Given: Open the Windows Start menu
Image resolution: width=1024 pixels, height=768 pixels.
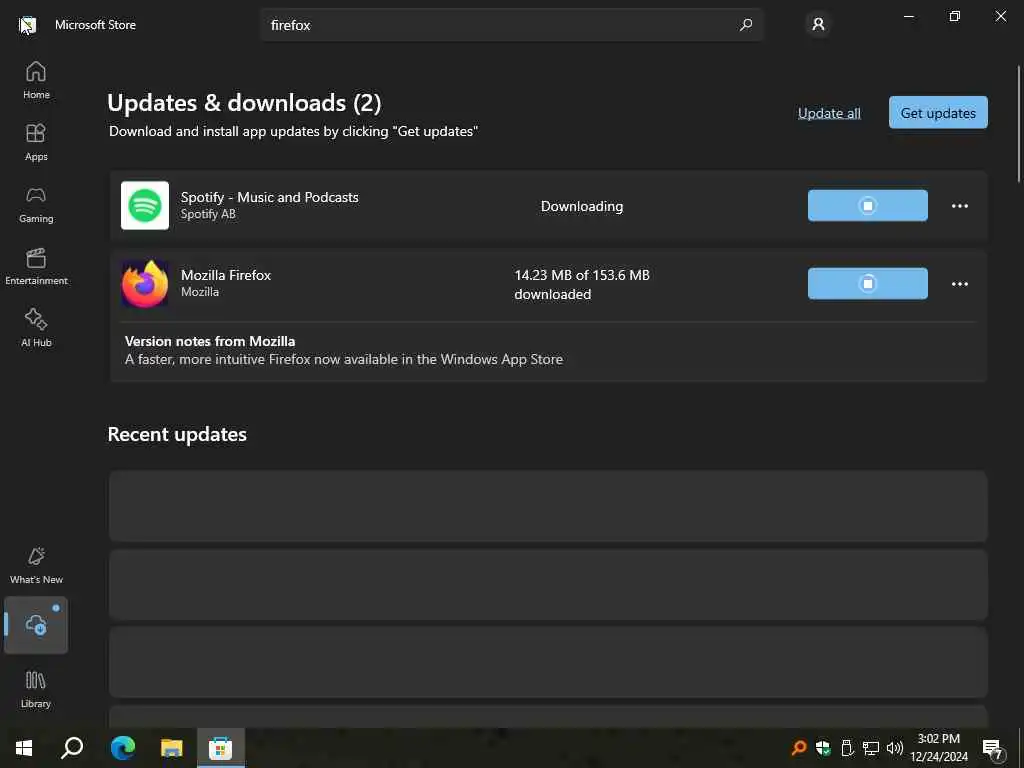Looking at the screenshot, I should [x=24, y=748].
